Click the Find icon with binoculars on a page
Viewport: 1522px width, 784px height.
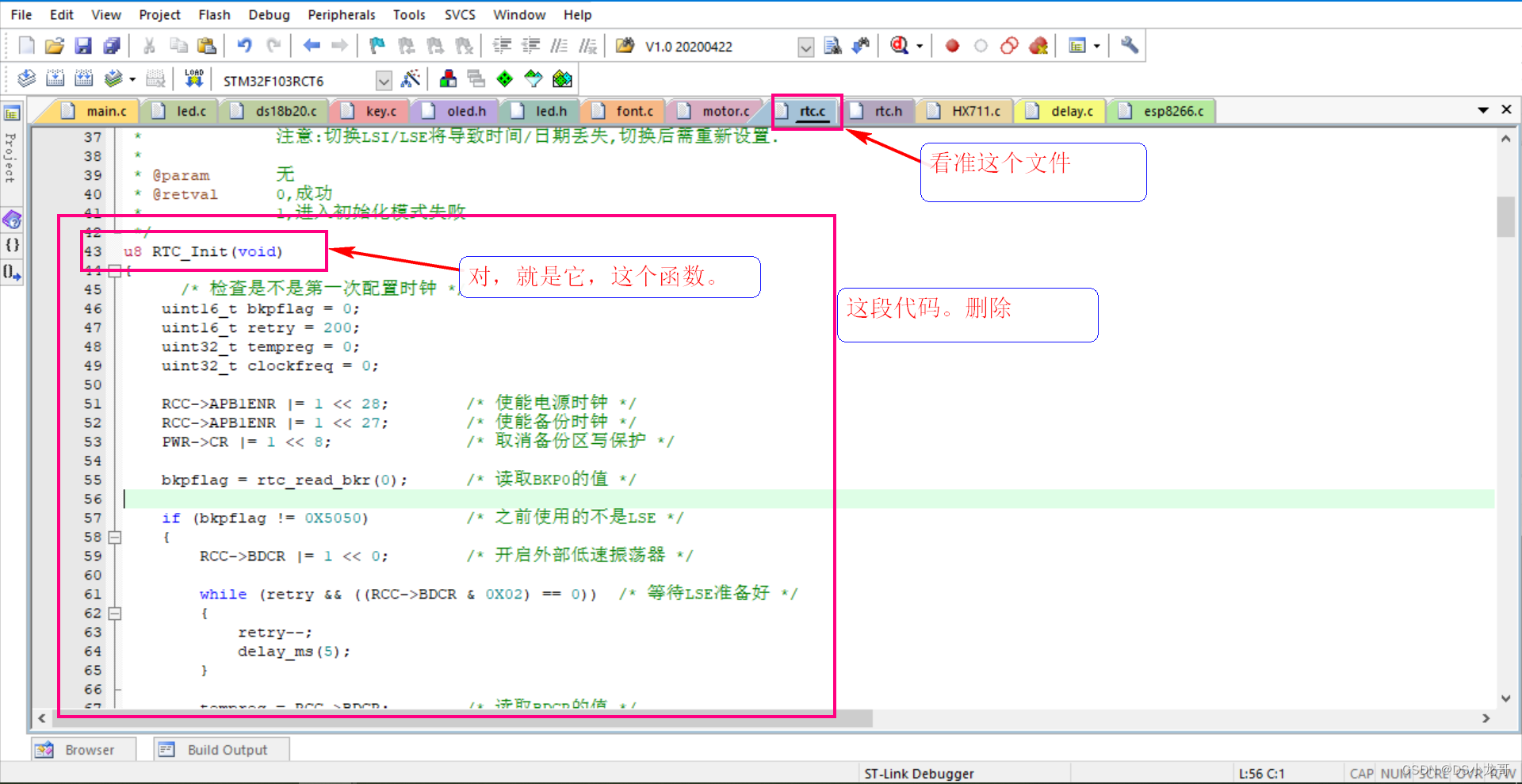[832, 46]
